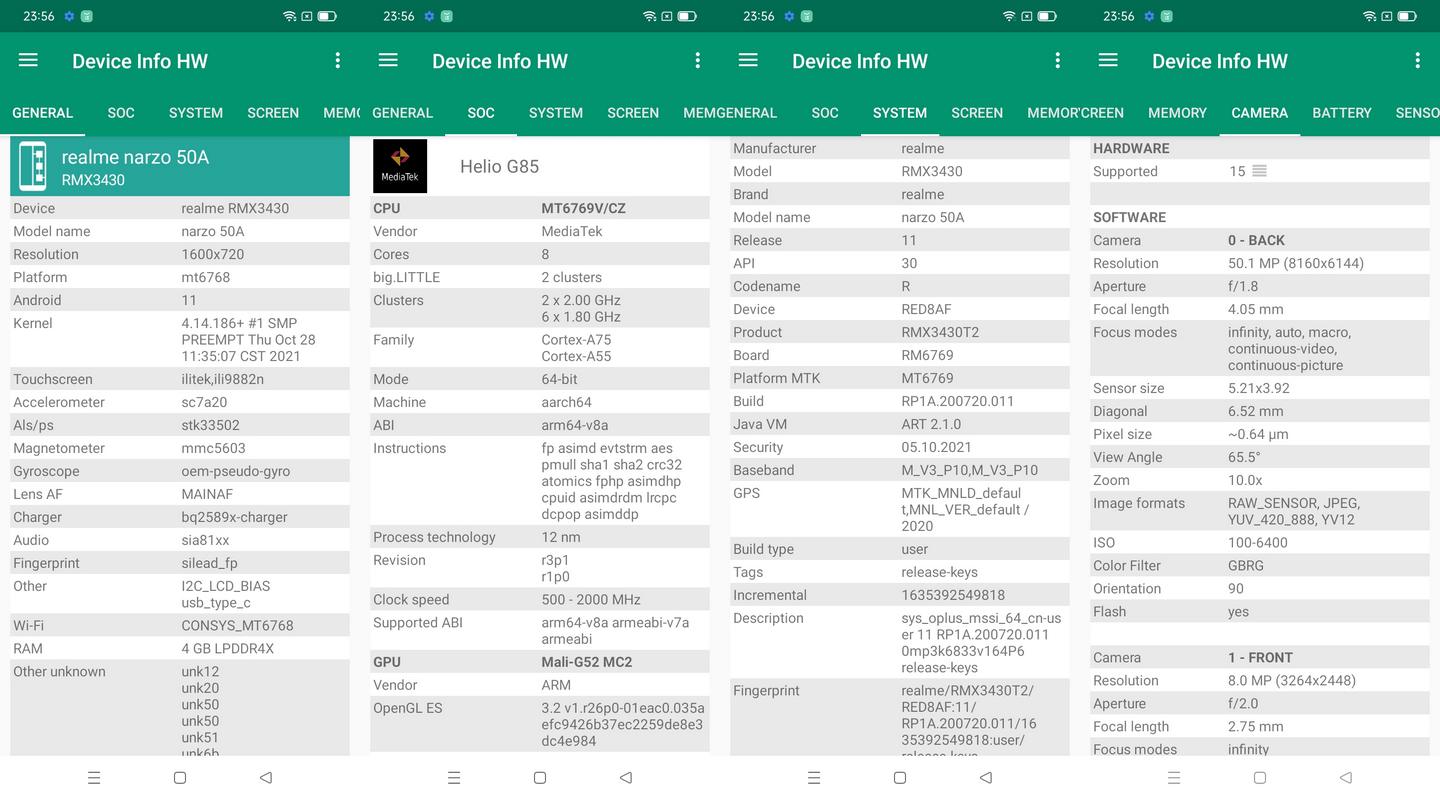Select the Fingerprint silead_fp row
The width and height of the screenshot is (1440, 800).
tap(180, 563)
